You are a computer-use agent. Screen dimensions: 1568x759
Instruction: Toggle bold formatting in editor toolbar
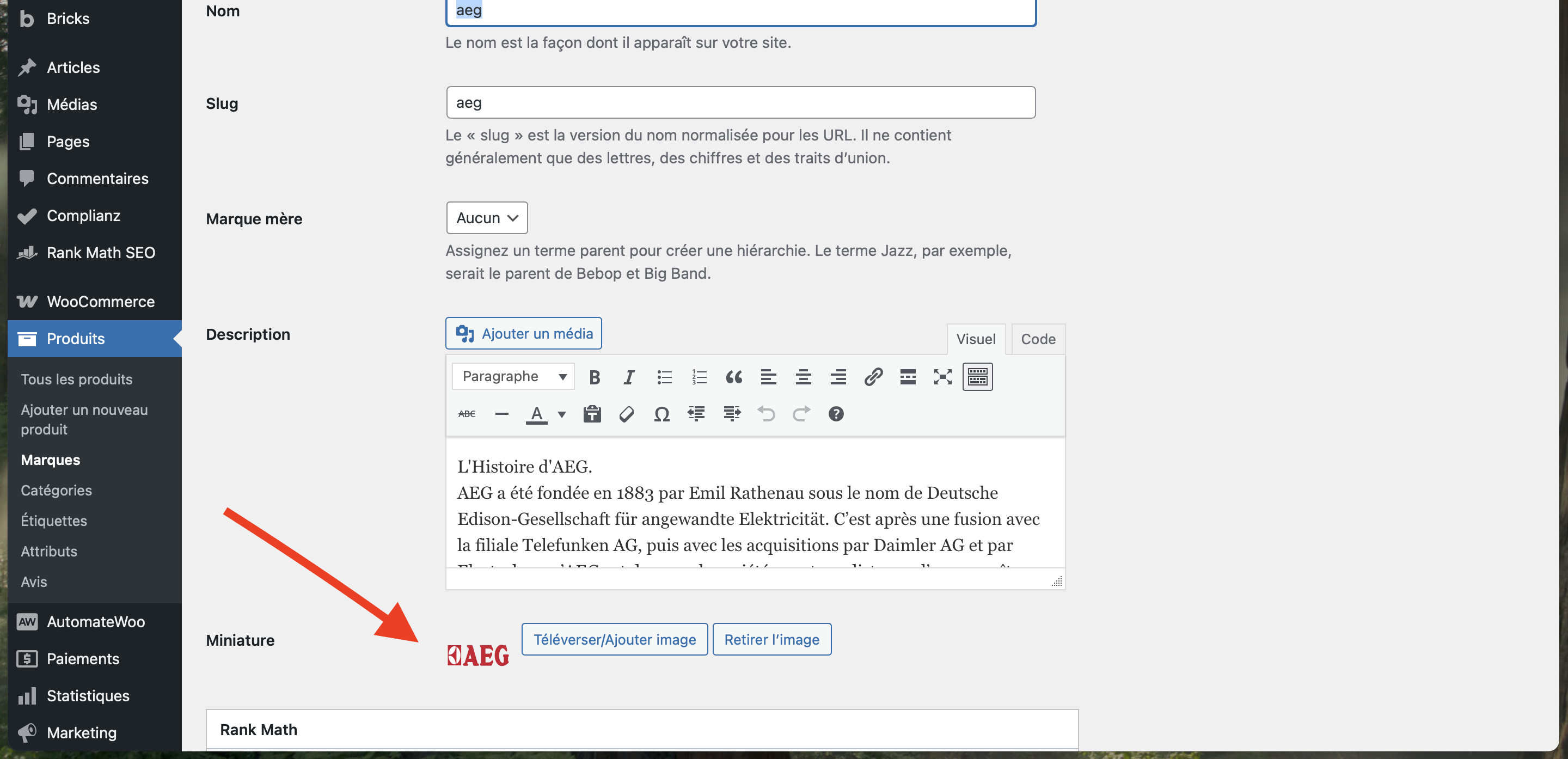(594, 377)
